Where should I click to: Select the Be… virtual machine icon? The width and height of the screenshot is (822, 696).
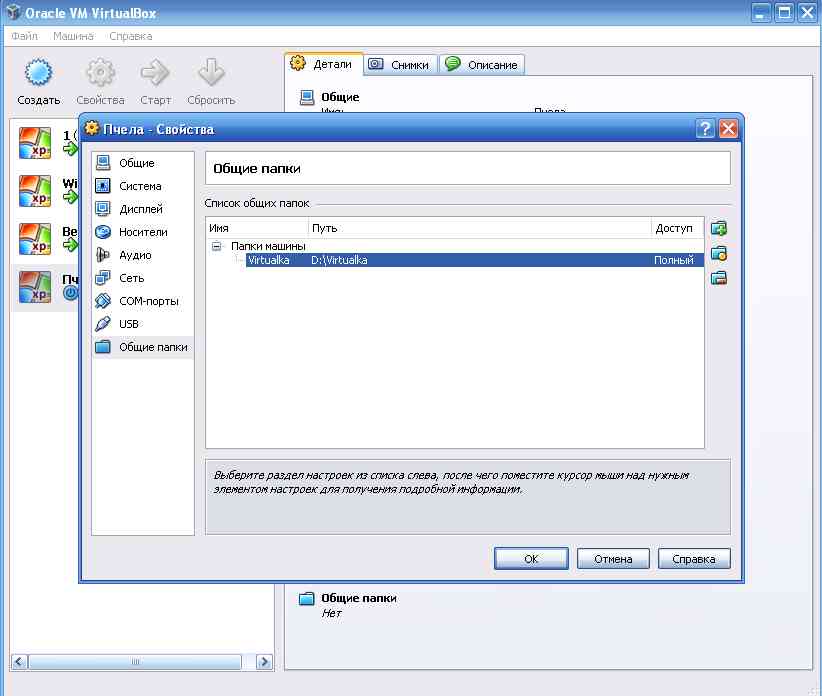click(35, 239)
